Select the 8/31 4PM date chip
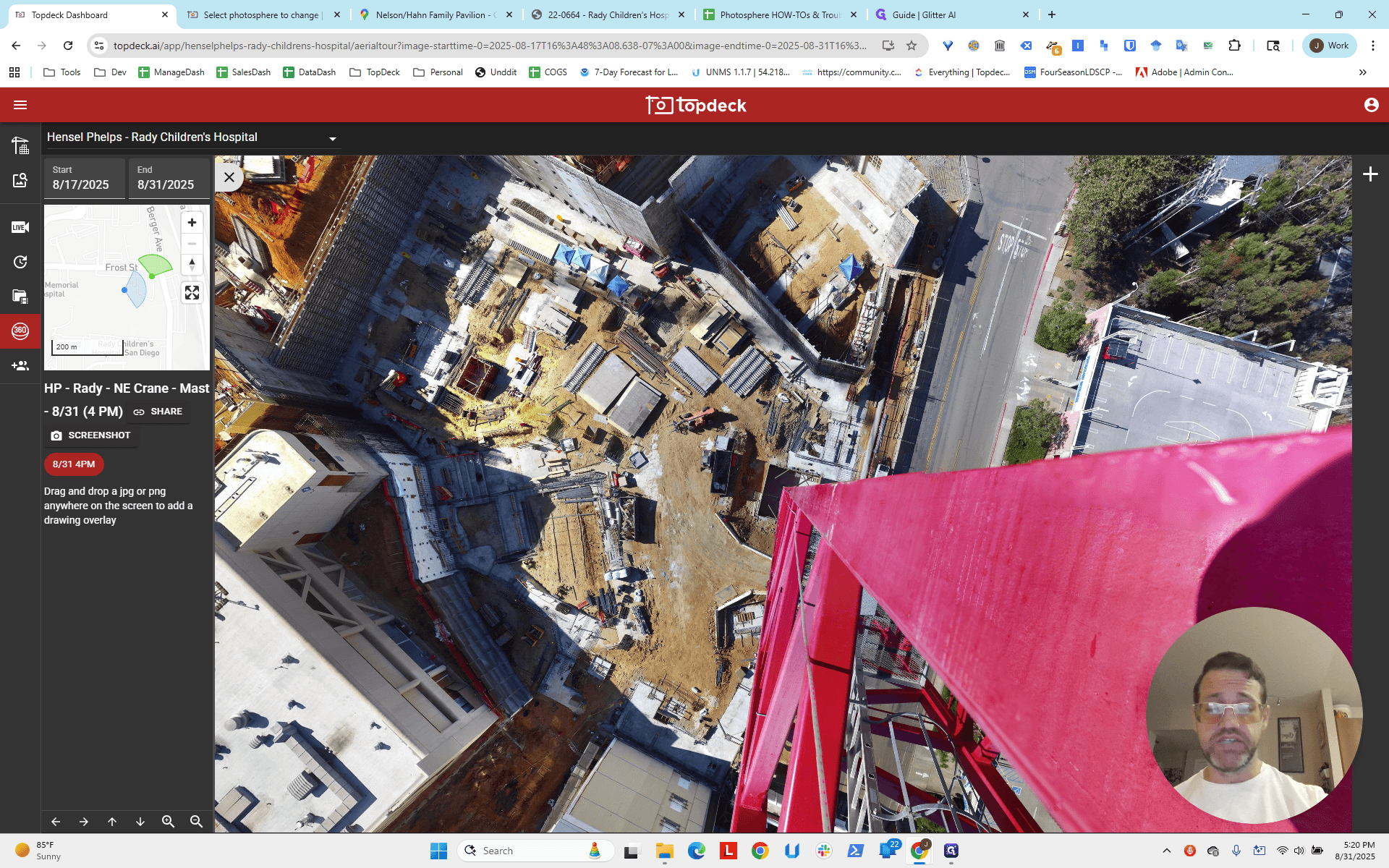This screenshot has height=868, width=1389. click(x=74, y=464)
